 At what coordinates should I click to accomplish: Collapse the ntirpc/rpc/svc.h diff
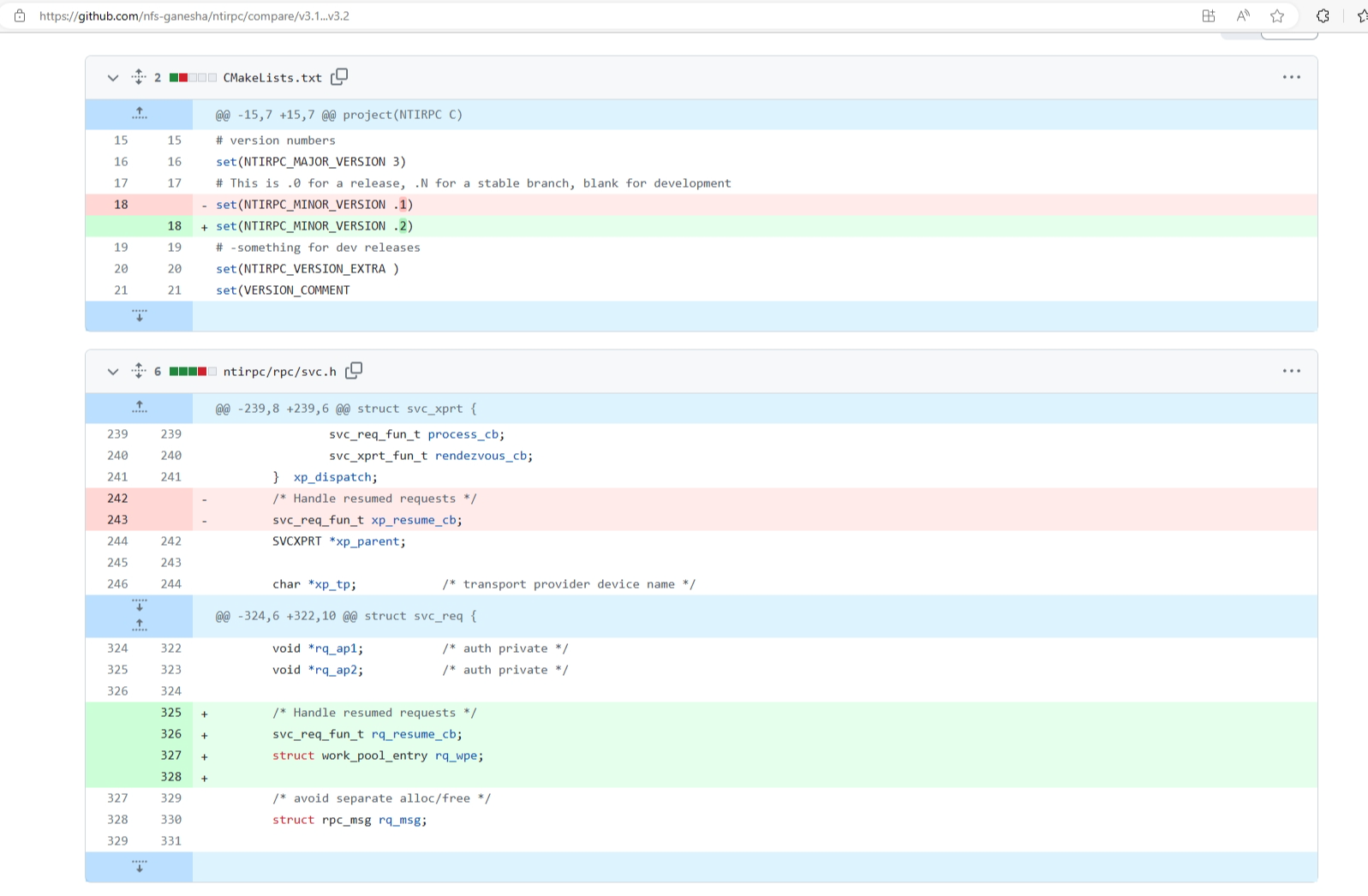[x=113, y=372]
